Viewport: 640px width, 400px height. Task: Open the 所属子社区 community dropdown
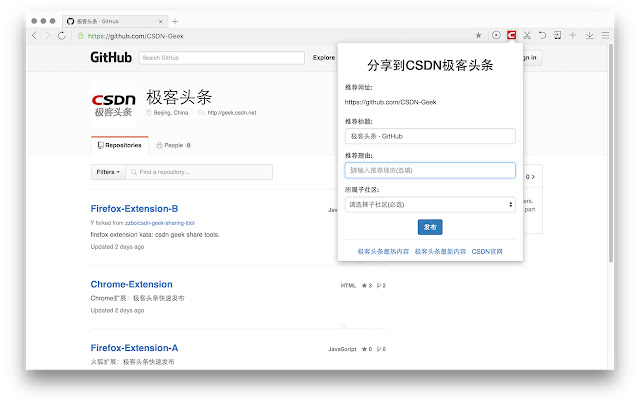(x=430, y=204)
